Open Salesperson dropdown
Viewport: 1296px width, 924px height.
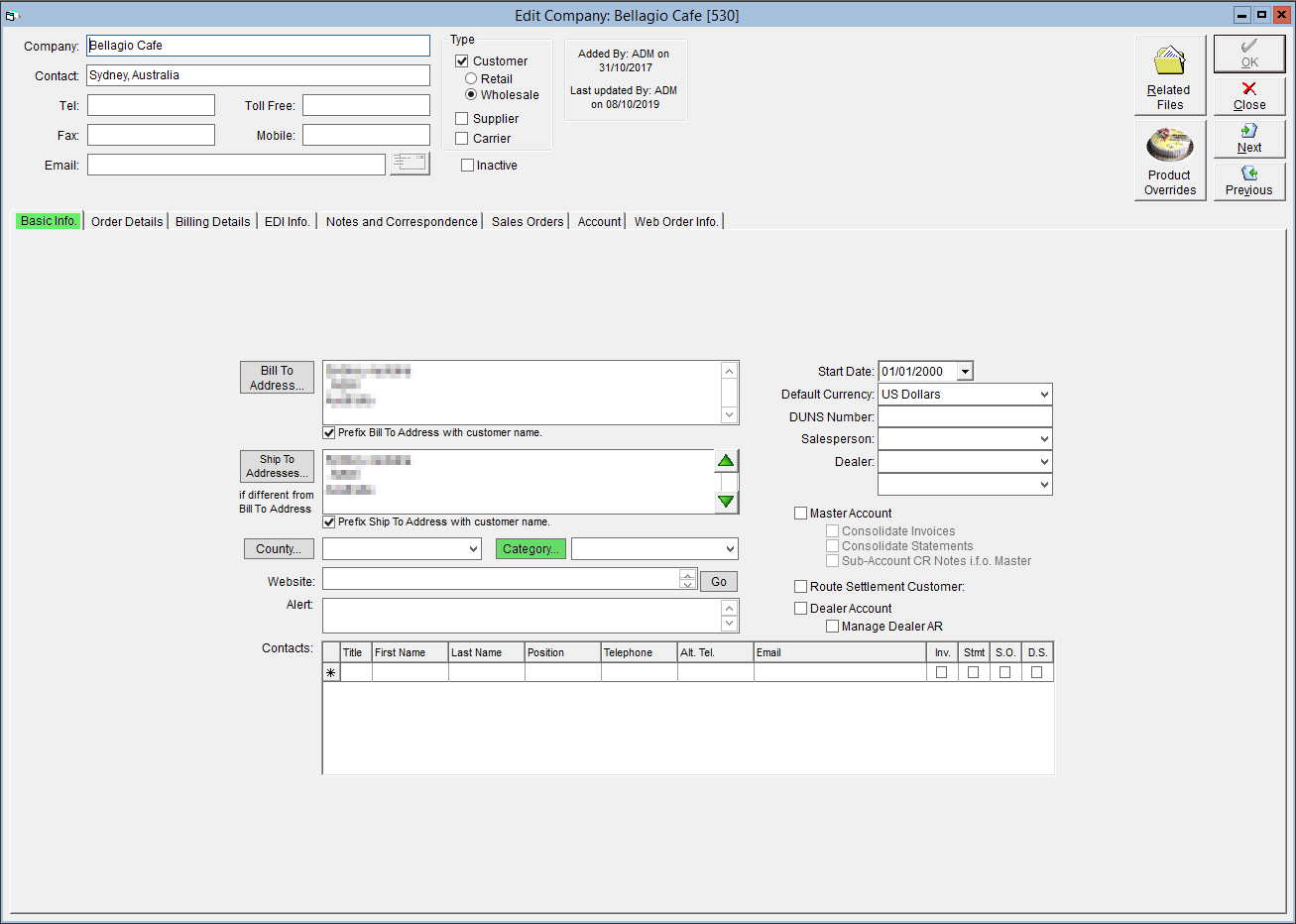click(x=1044, y=439)
